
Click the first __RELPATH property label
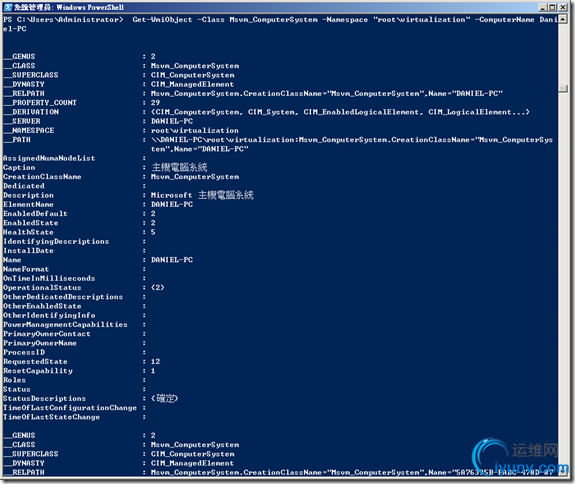click(x=24, y=94)
